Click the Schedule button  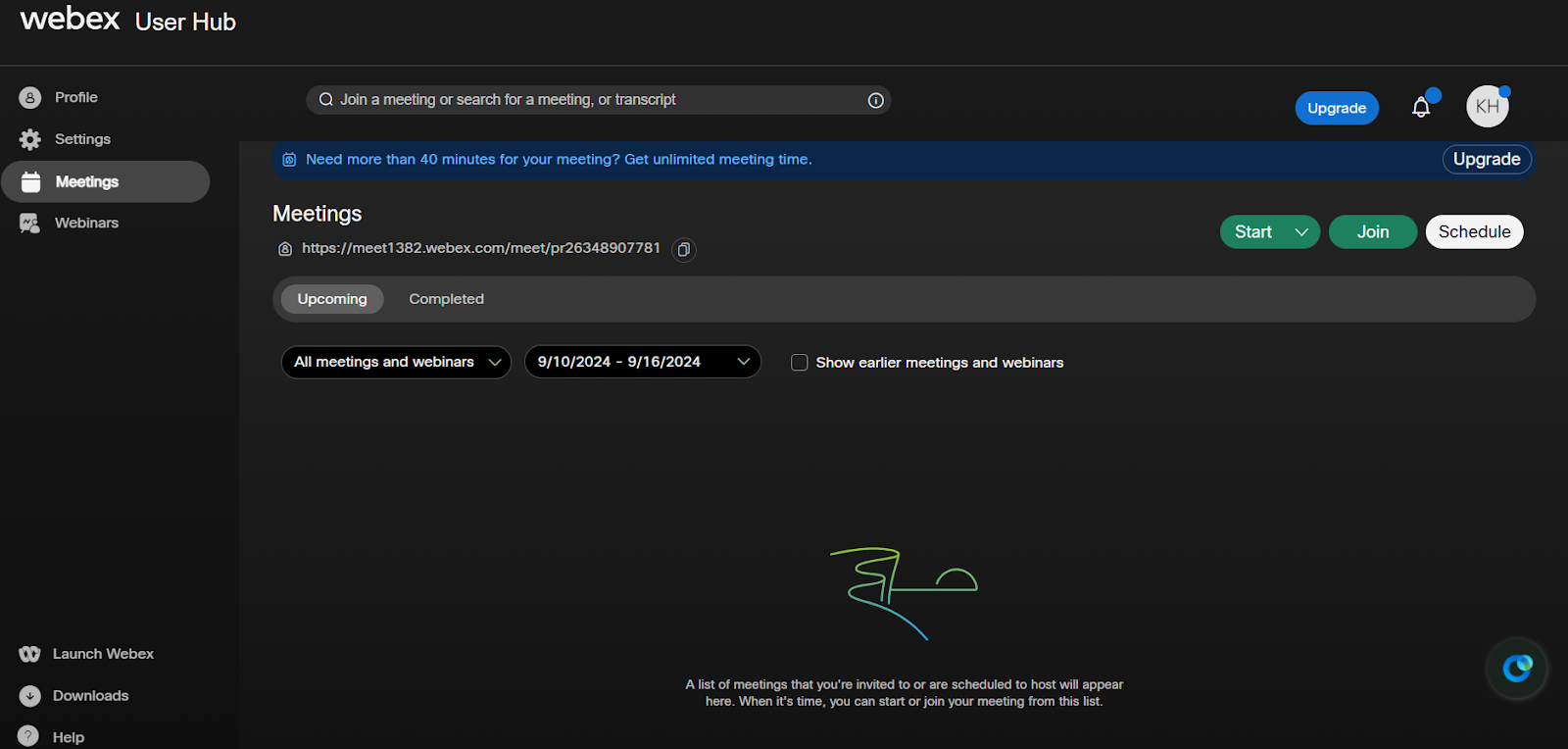coord(1475,232)
